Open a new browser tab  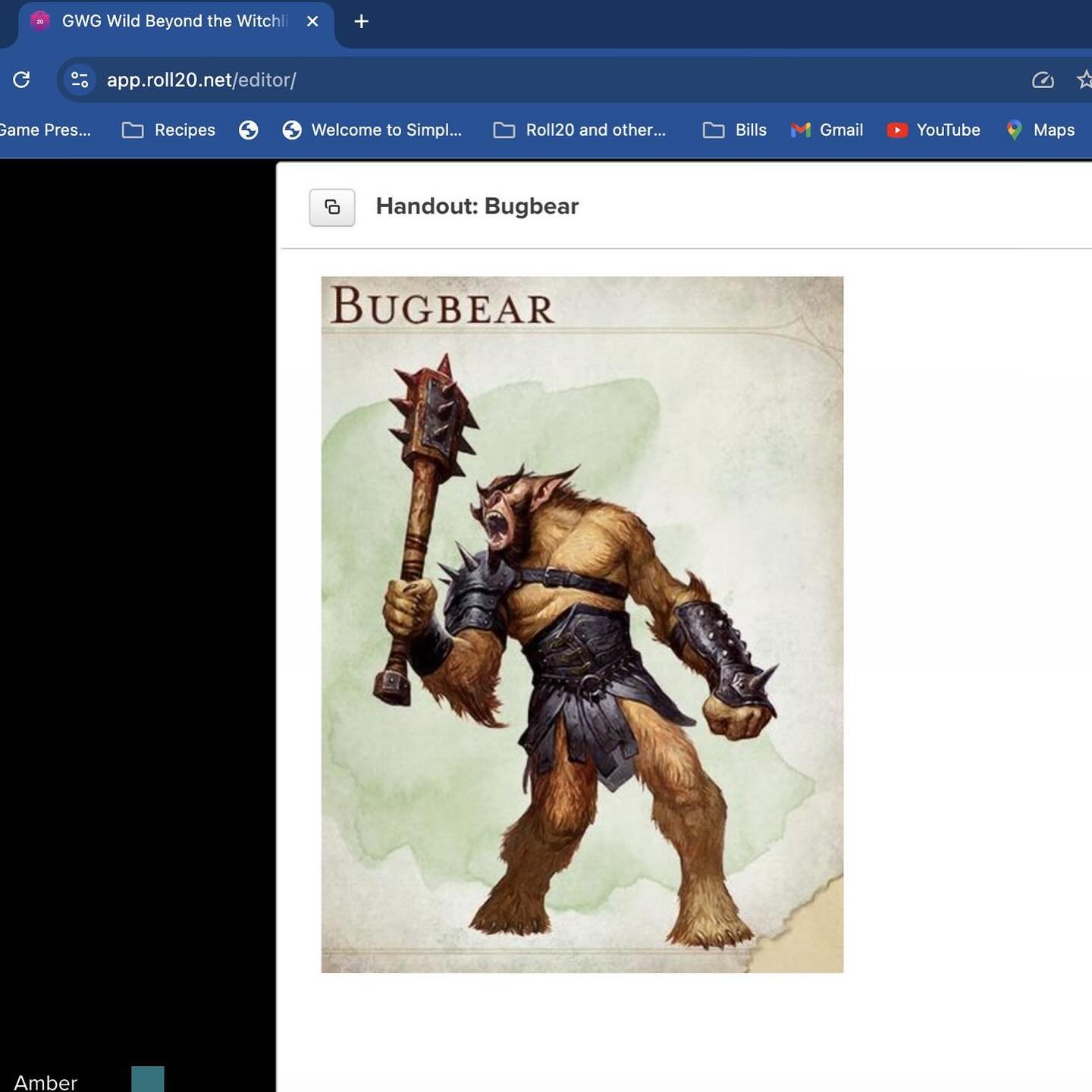tap(362, 21)
